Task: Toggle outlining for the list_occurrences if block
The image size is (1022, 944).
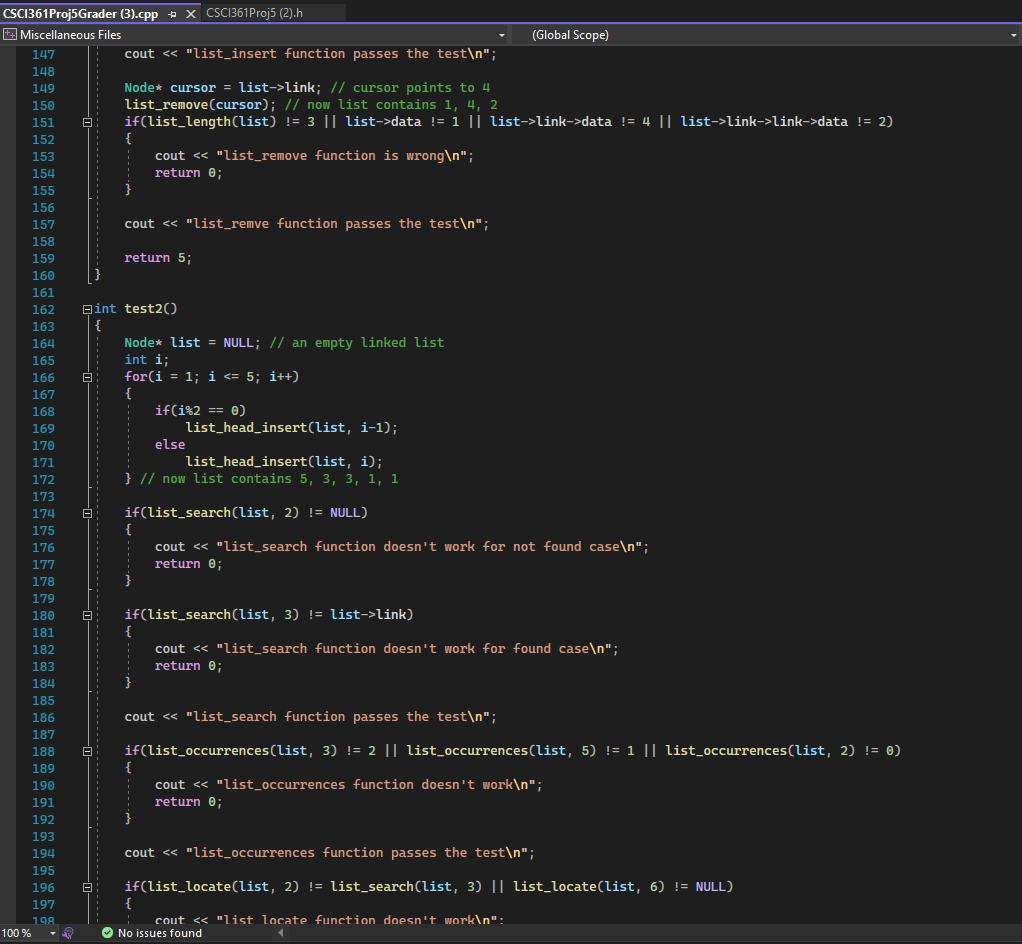Action: click(x=86, y=750)
